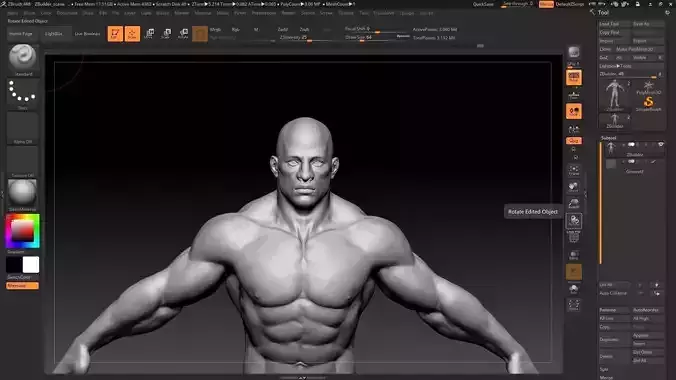This screenshot has width=676, height=380.
Task: Click the Tool palette dock icon
Action: [x=667, y=13]
